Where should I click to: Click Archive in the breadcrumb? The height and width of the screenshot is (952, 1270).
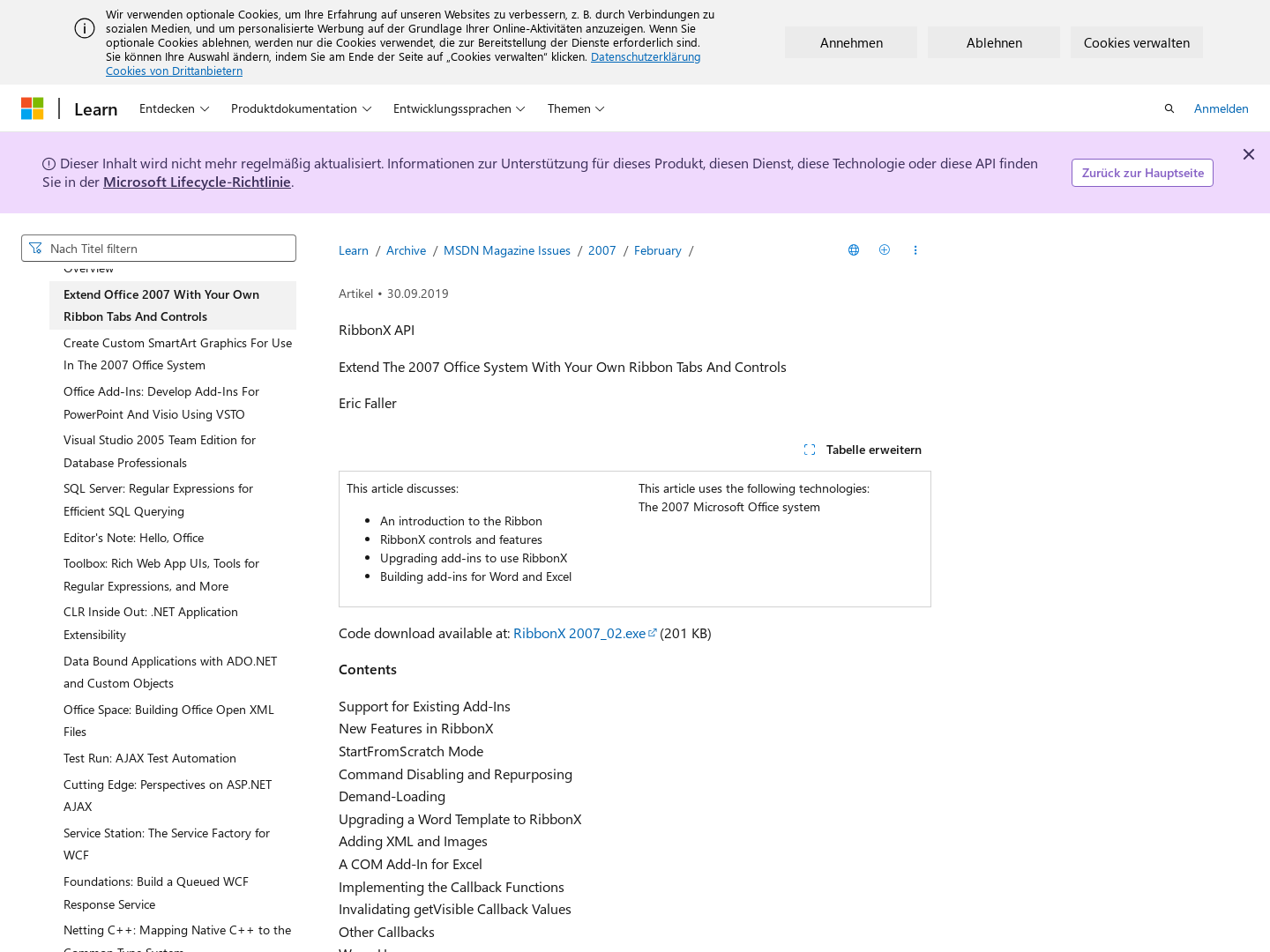(x=406, y=250)
